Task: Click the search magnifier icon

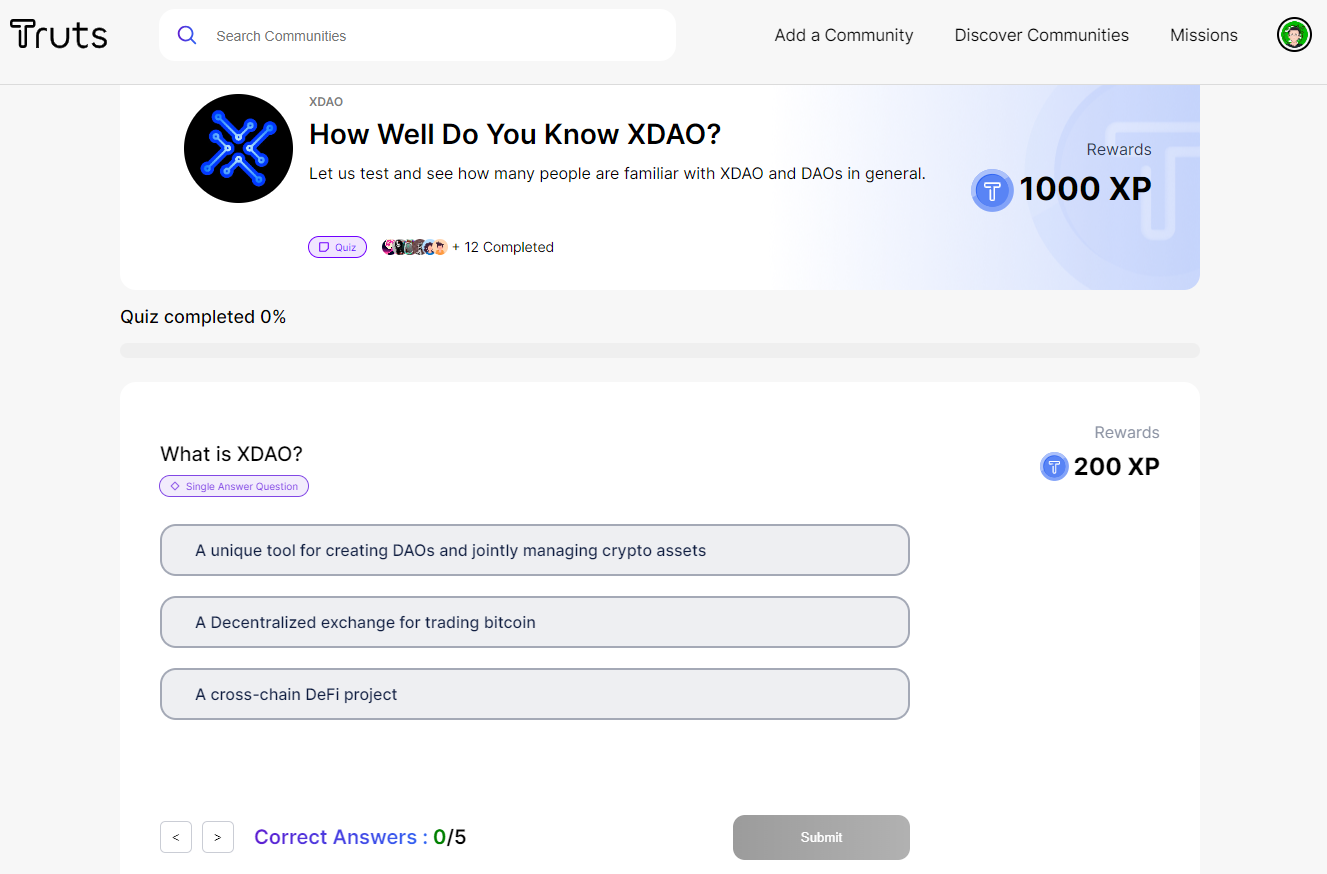Action: point(187,35)
